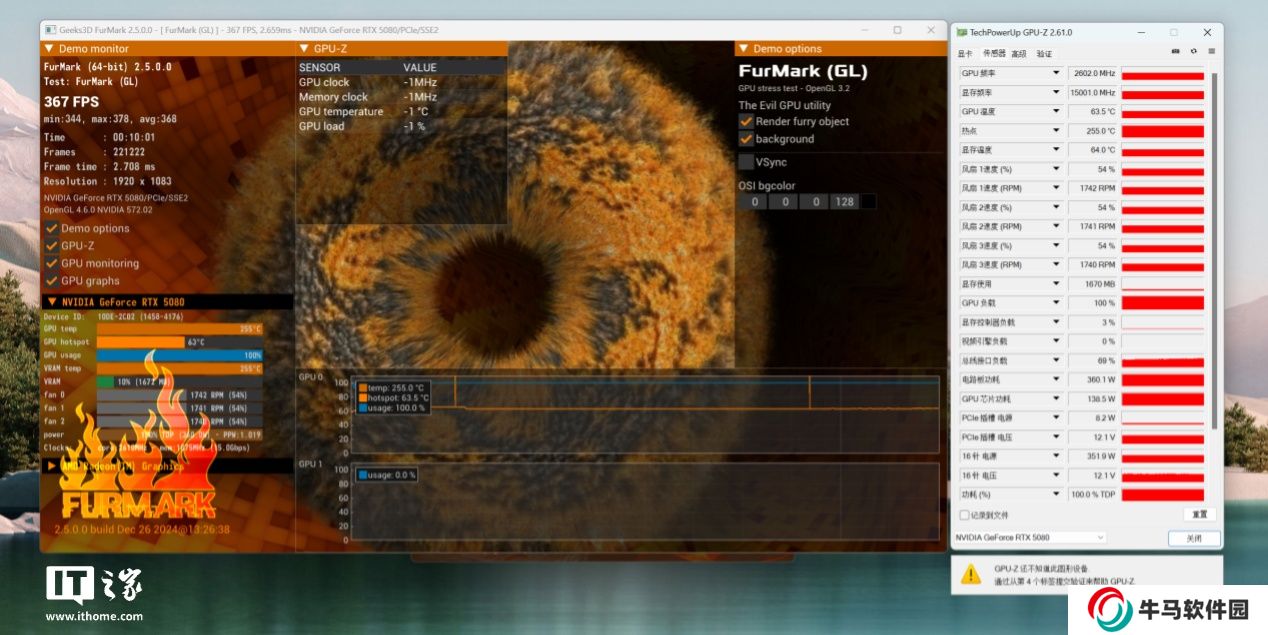
Task: Click the GPU-Z screenshot camera icon
Action: (1175, 53)
